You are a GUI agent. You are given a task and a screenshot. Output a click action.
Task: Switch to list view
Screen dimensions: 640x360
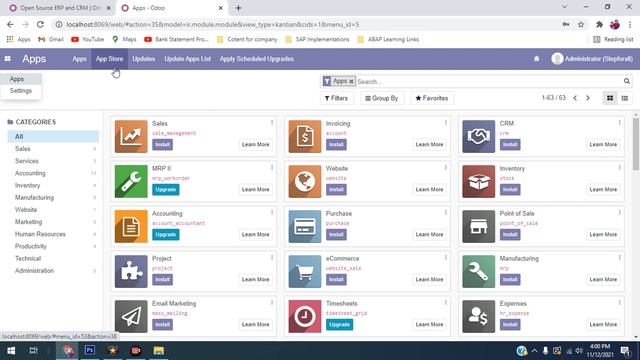coord(624,98)
